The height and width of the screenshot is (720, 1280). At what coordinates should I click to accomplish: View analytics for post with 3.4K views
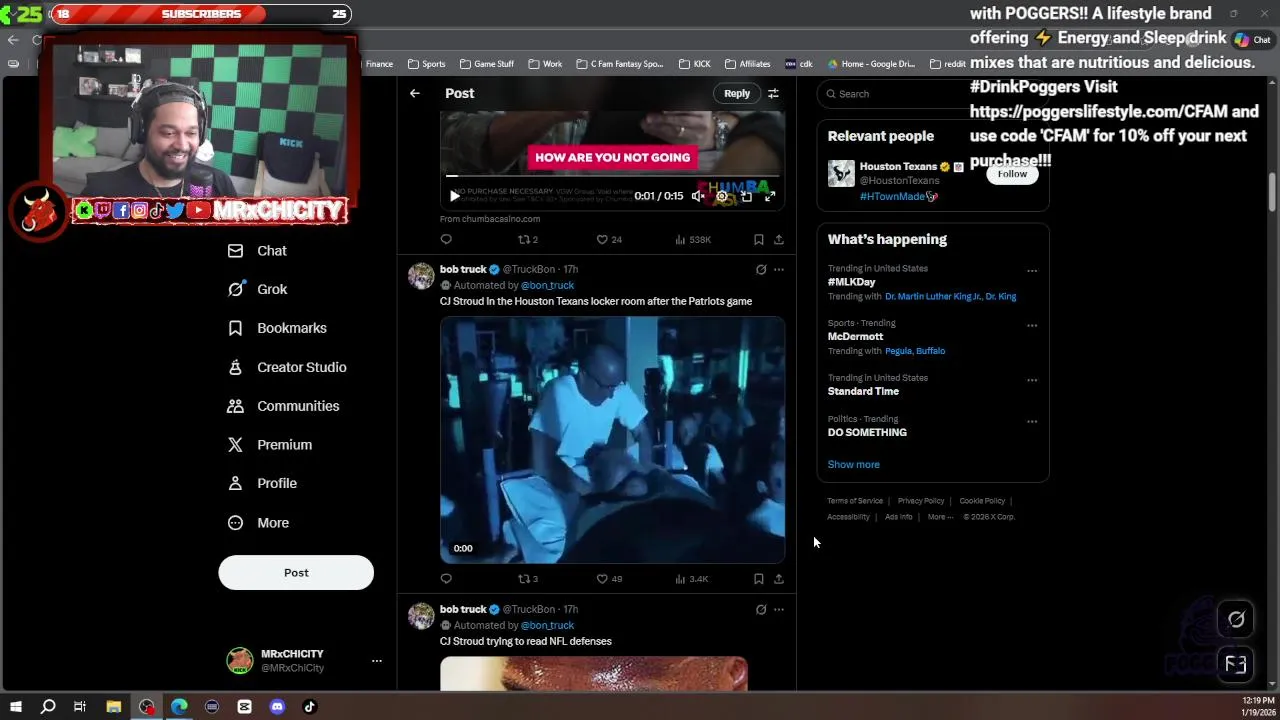point(692,578)
